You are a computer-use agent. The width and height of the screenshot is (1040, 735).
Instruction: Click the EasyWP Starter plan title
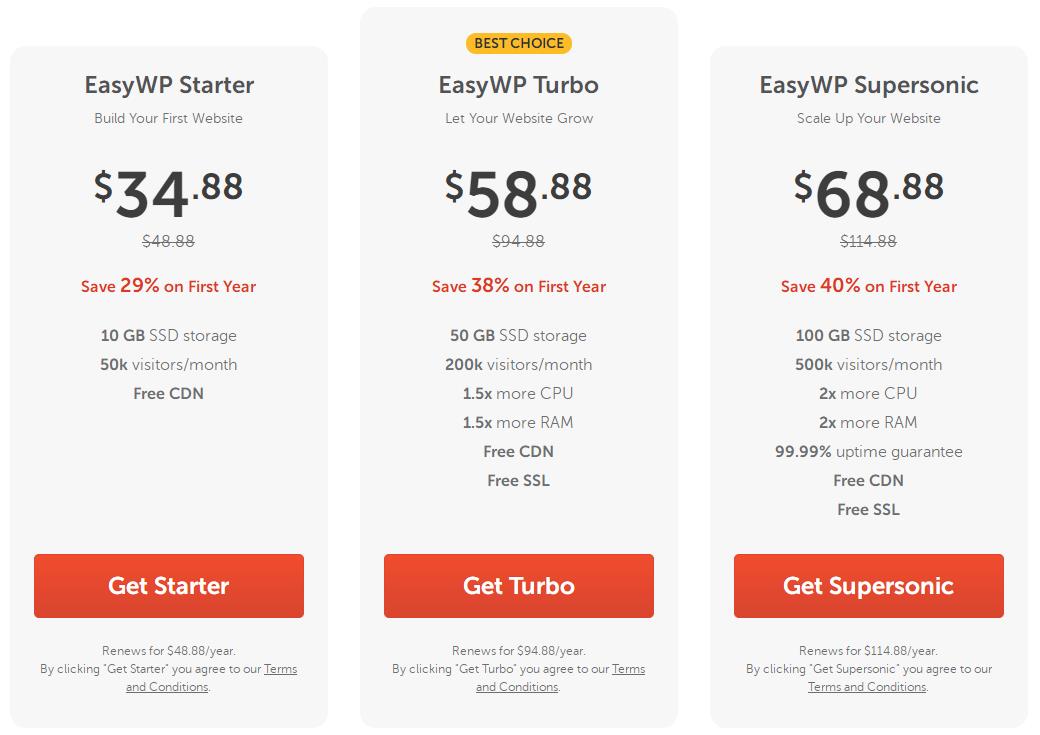tap(169, 85)
